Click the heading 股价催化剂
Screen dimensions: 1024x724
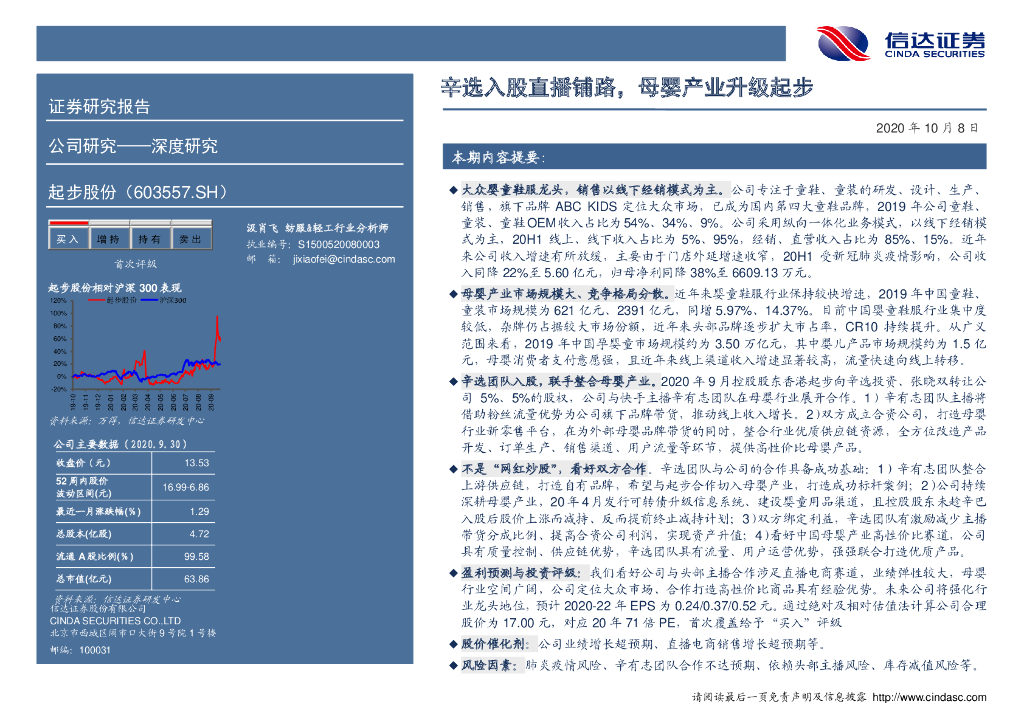tap(497, 644)
